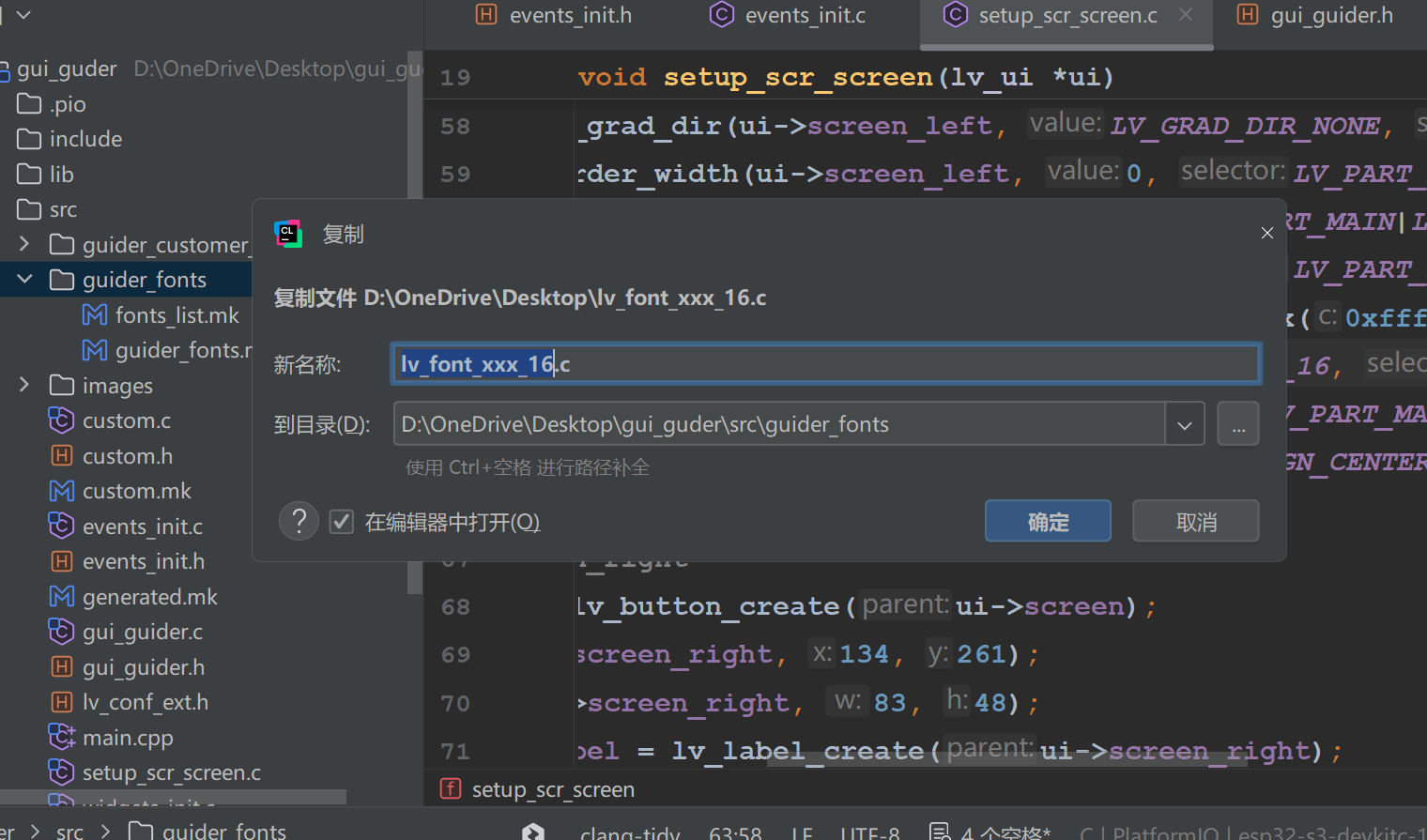1427x840 pixels.
Task: Expand the images folder
Action: (24, 385)
